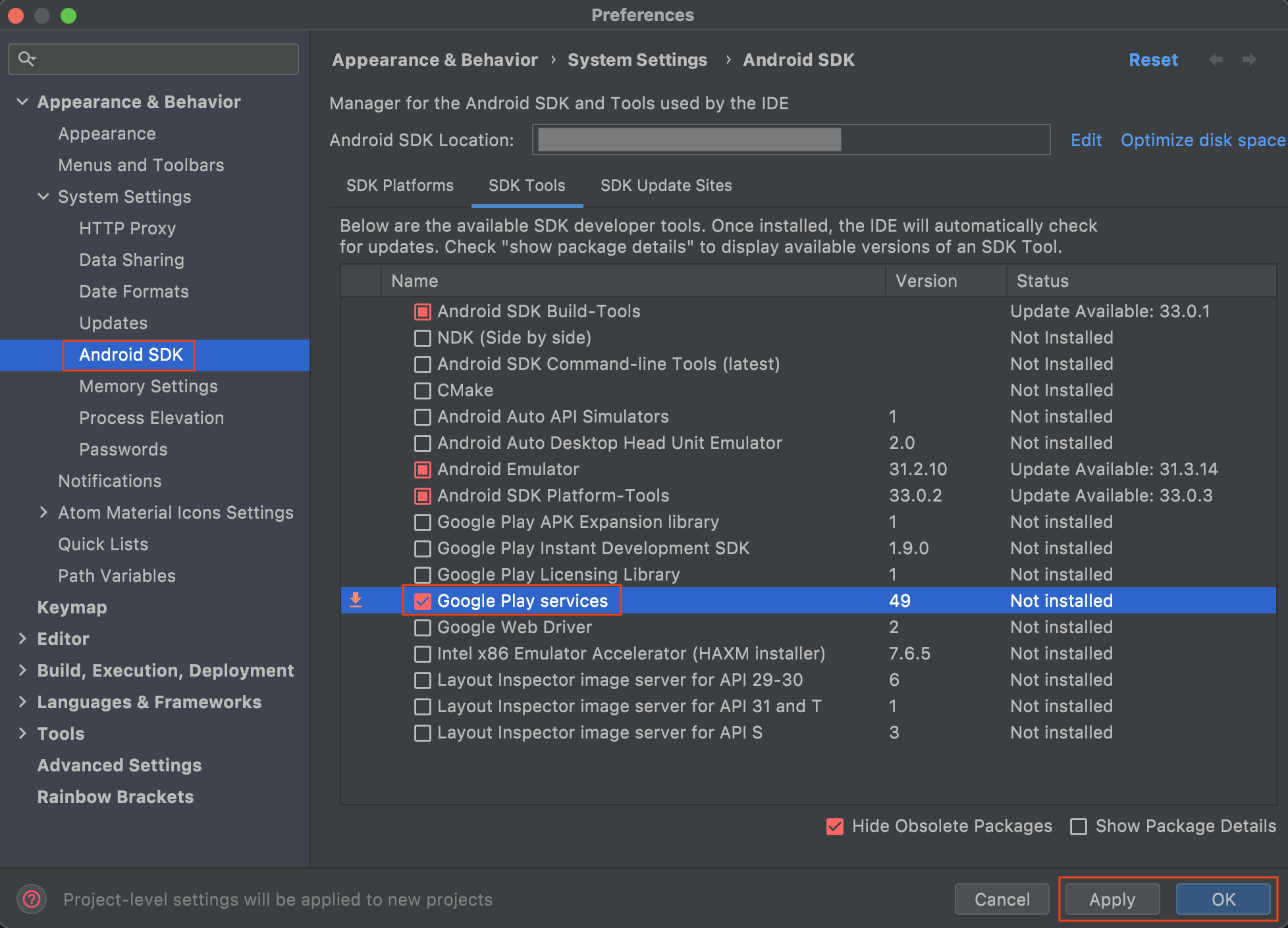1288x928 pixels.
Task: Click the Optimize disk space link
Action: coord(1202,140)
